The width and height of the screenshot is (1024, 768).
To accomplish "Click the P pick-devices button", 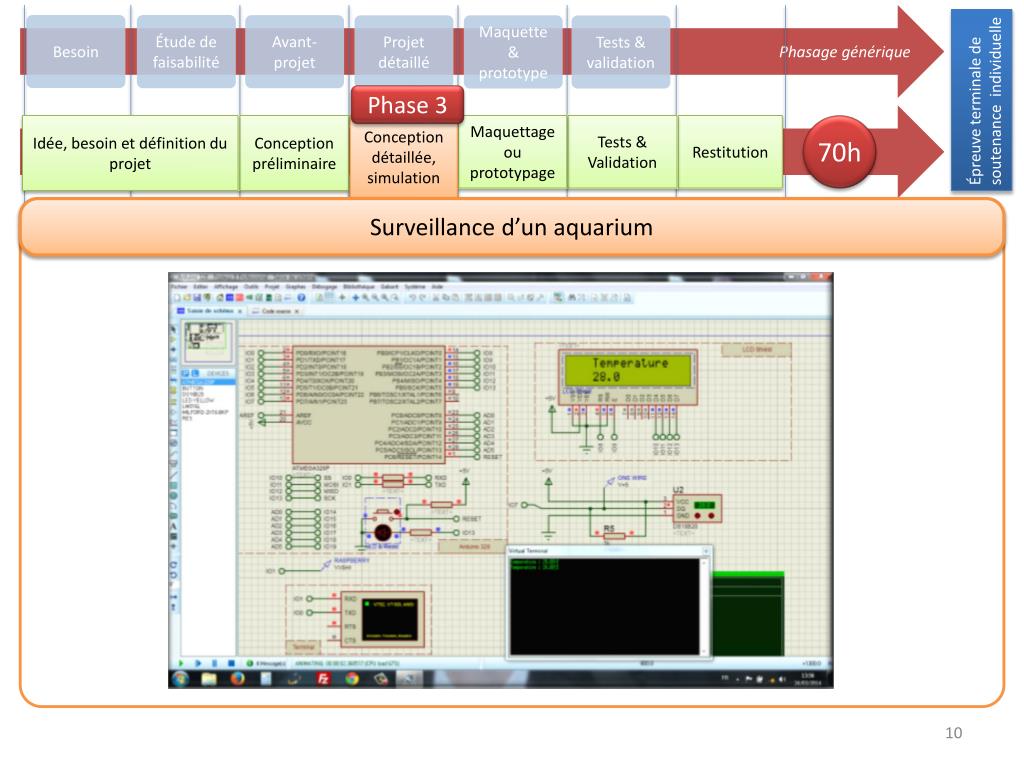I will point(185,374).
